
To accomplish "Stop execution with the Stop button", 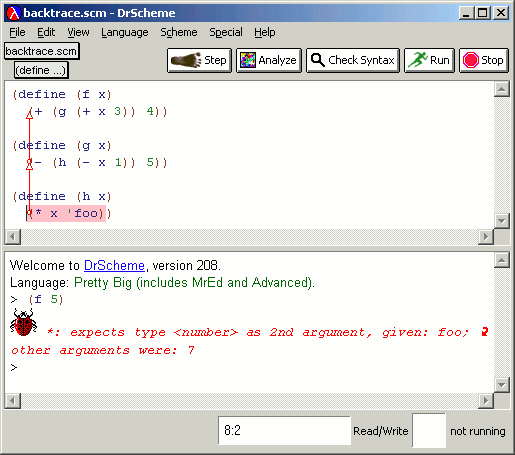I will pyautogui.click(x=484, y=60).
